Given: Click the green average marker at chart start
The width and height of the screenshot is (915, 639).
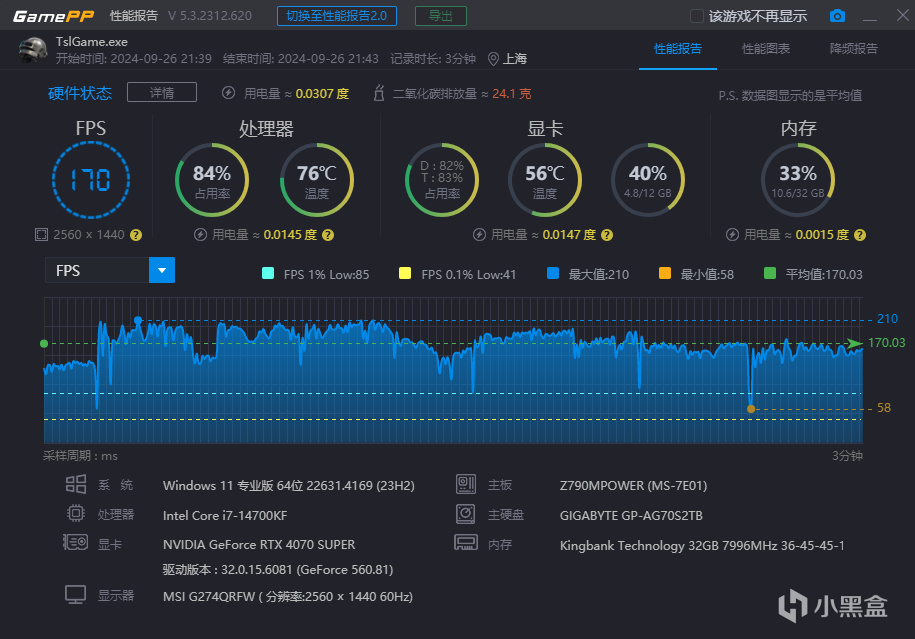Looking at the screenshot, I should (44, 344).
